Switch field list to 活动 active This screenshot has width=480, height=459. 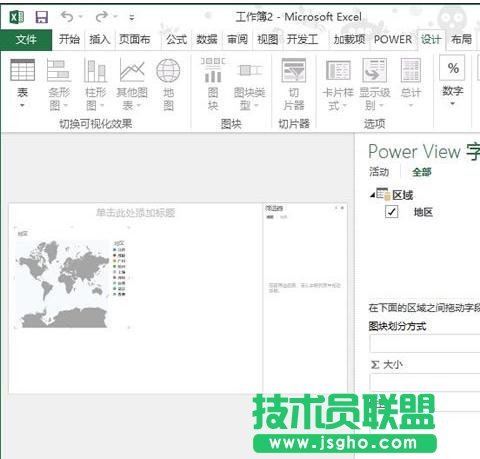coord(379,172)
